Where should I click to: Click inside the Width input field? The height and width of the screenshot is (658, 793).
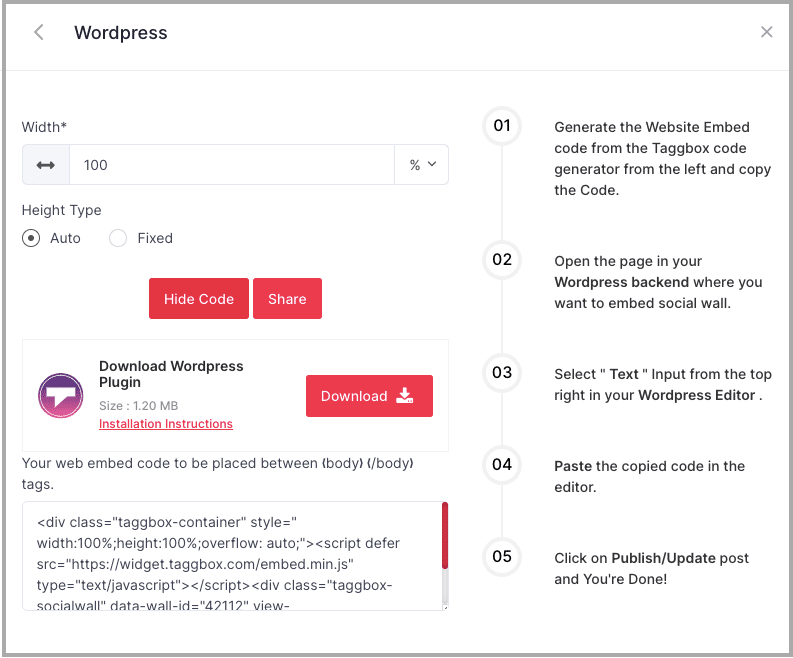(230, 165)
